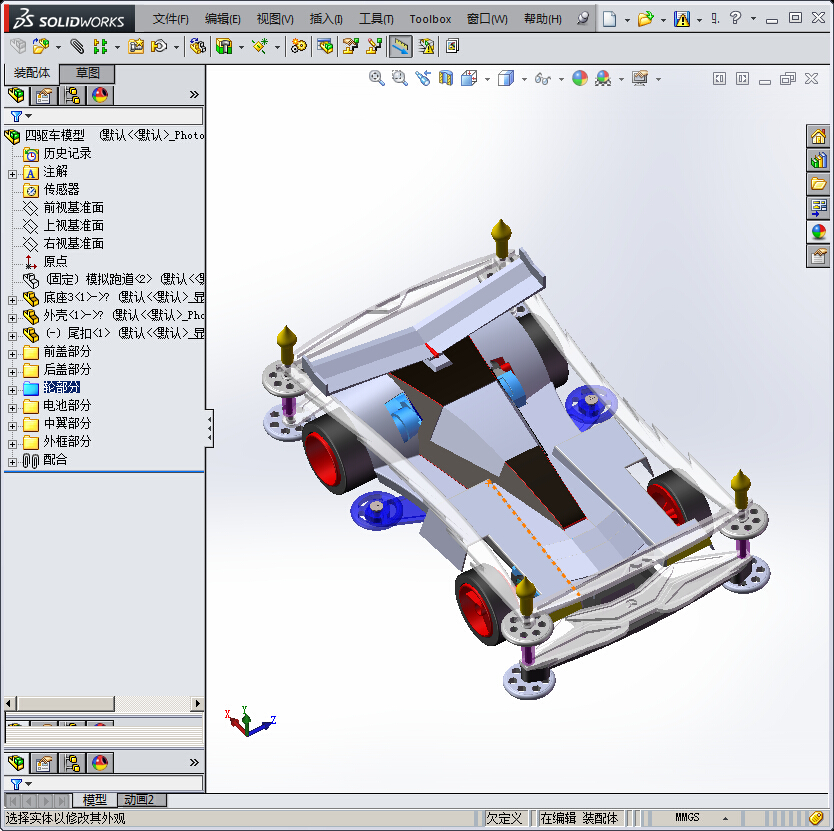Open the 插入(I) menu

[326, 19]
